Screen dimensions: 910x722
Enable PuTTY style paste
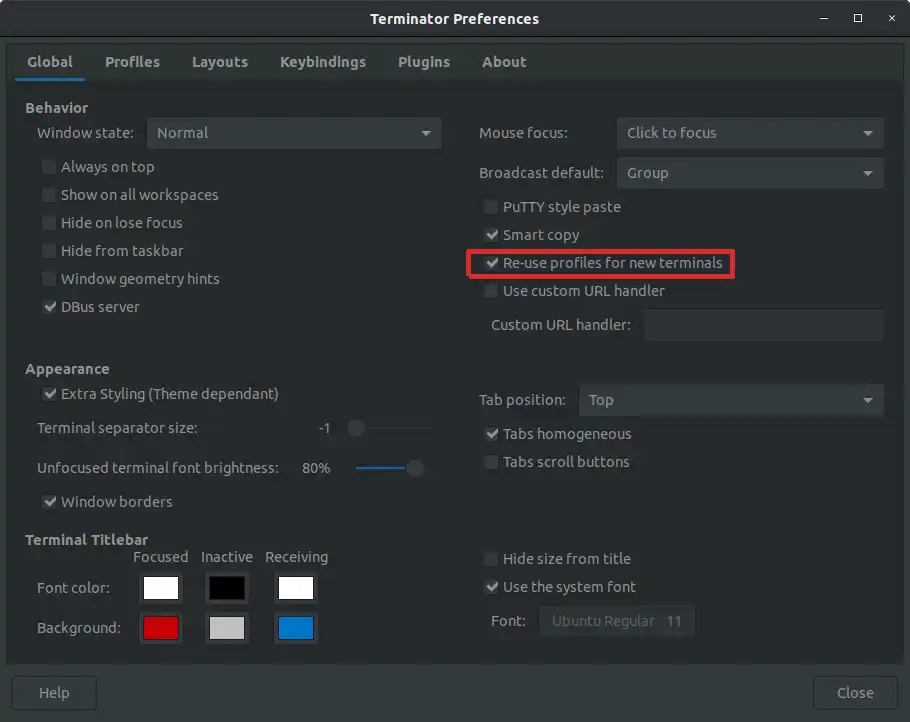coord(491,207)
